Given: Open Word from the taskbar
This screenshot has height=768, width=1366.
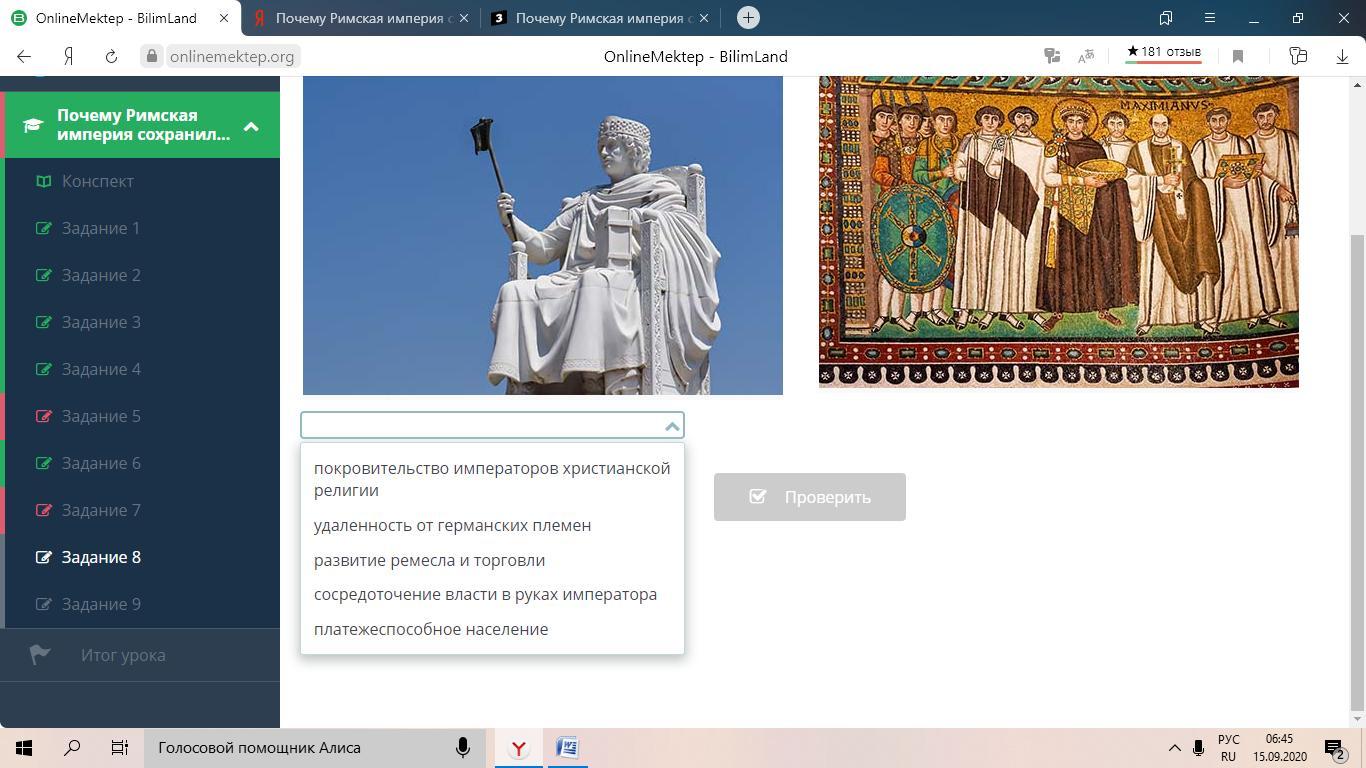Looking at the screenshot, I should (567, 748).
